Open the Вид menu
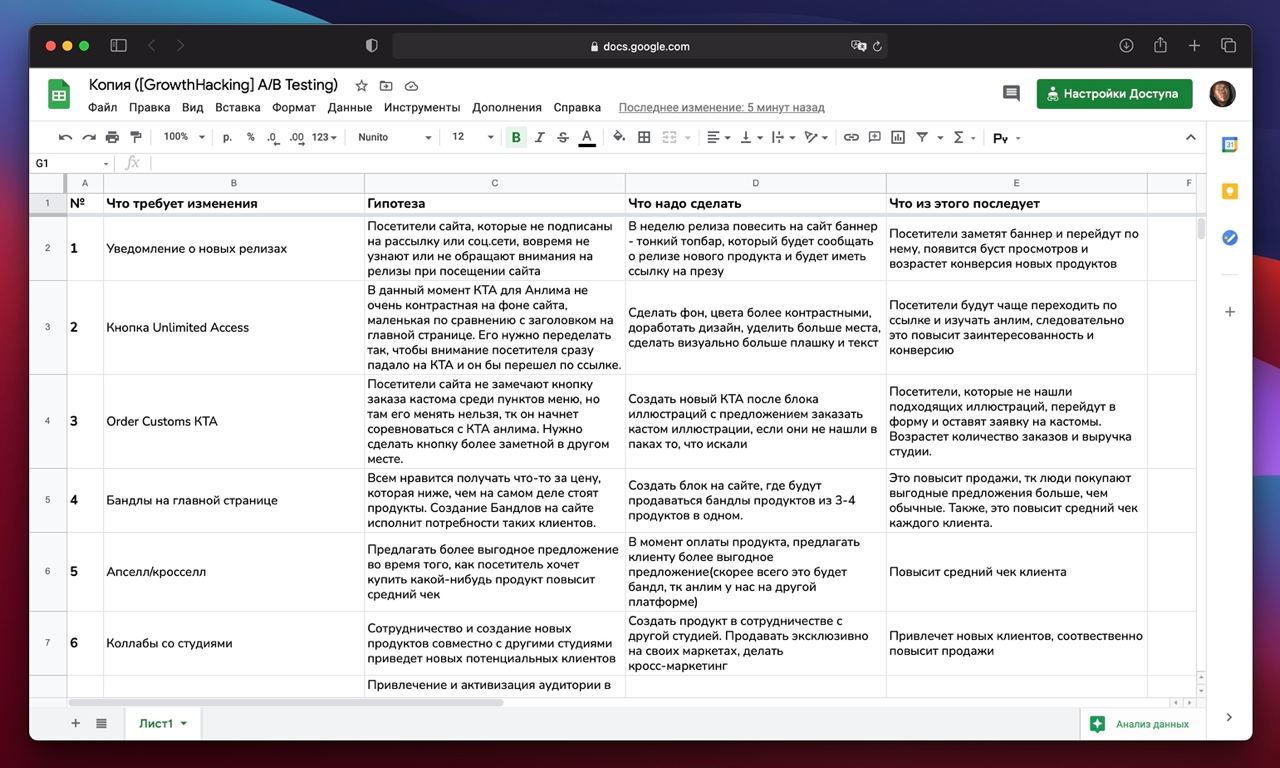 click(x=192, y=107)
